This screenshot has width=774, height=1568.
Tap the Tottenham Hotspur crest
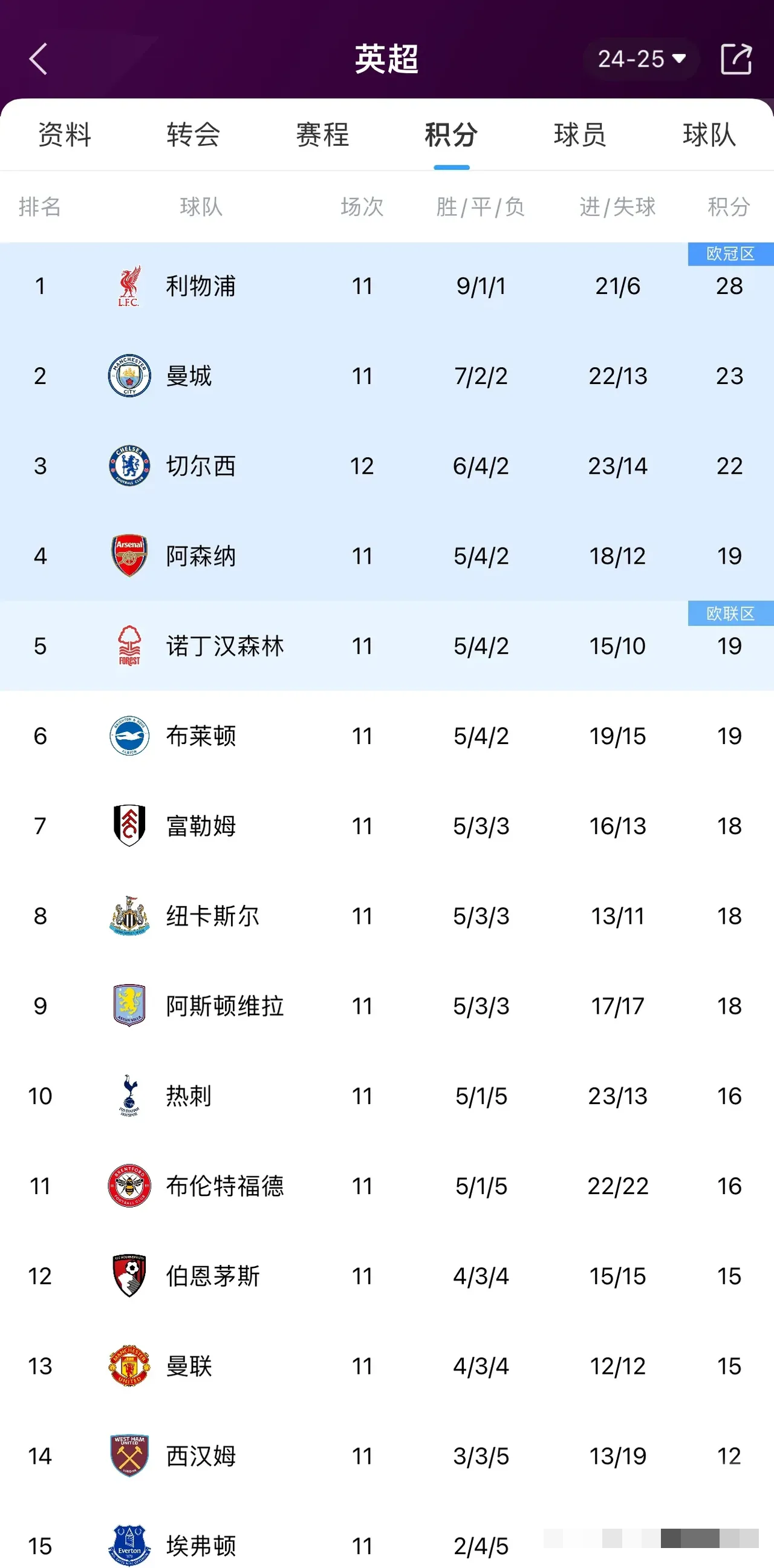pos(129,1096)
